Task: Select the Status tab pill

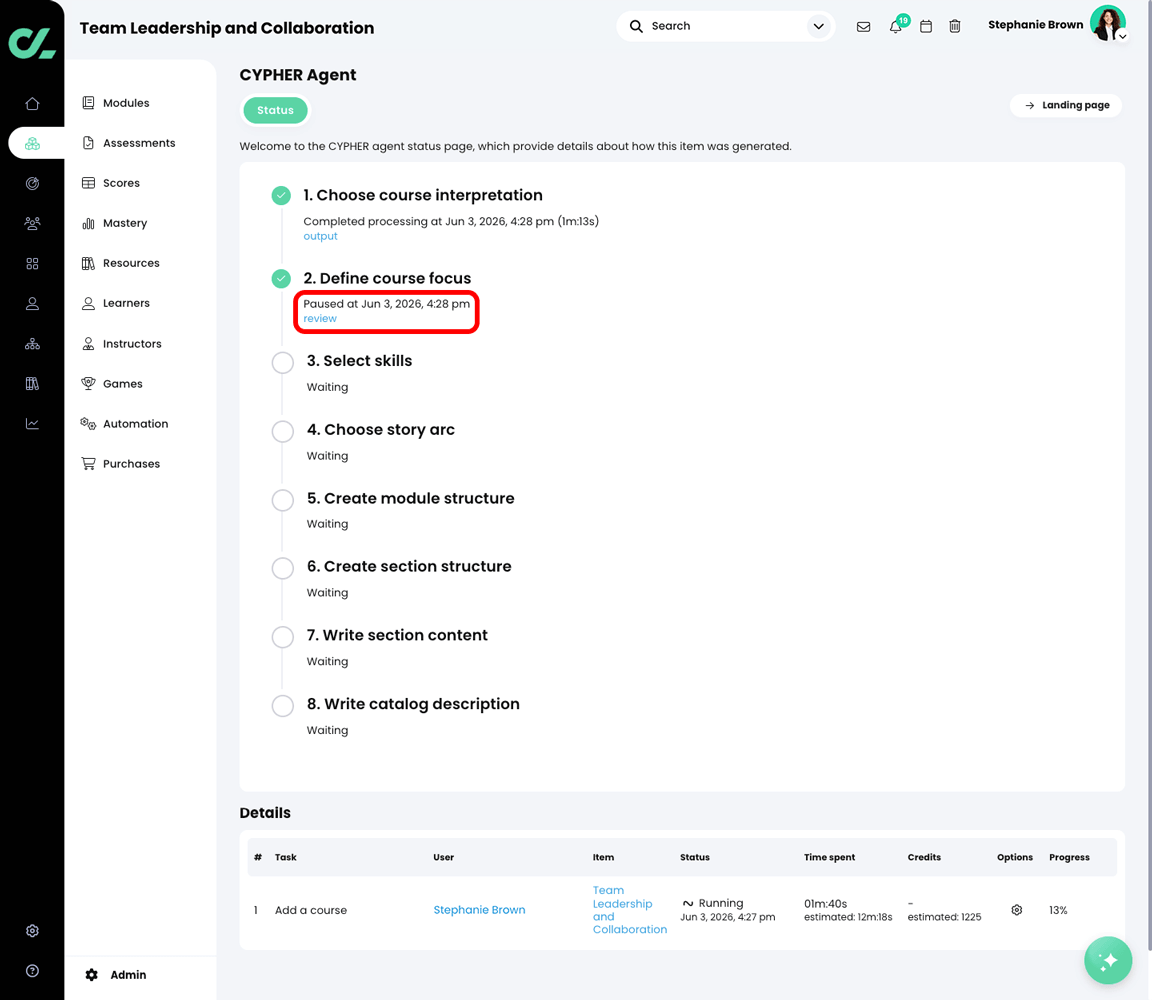Action: (x=276, y=110)
